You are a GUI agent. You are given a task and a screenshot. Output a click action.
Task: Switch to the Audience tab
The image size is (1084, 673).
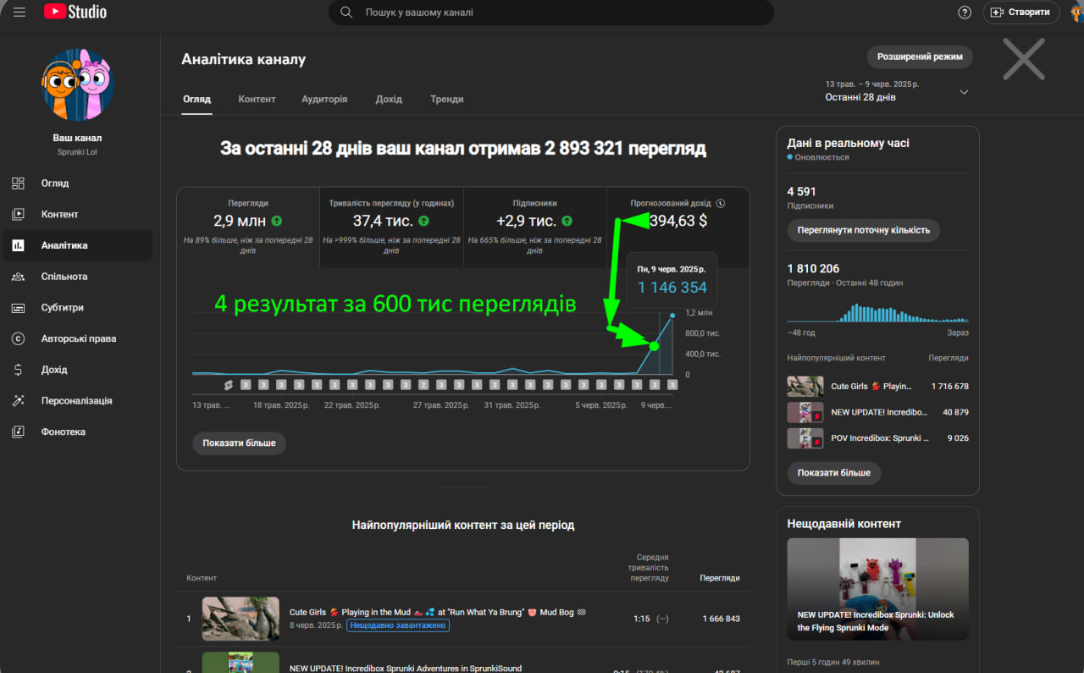click(x=324, y=99)
